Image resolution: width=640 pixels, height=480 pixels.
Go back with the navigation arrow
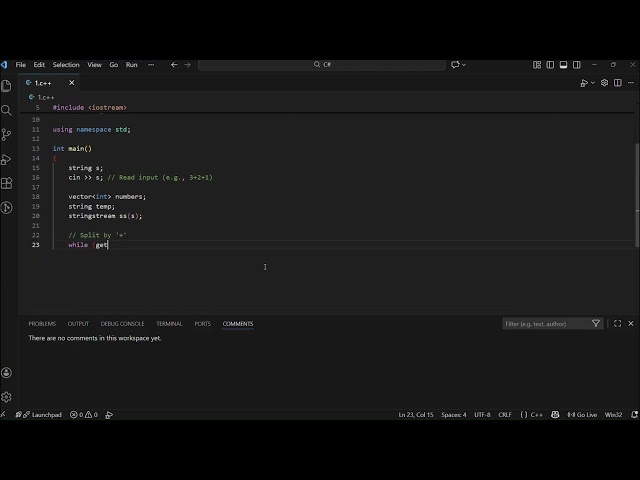point(174,64)
